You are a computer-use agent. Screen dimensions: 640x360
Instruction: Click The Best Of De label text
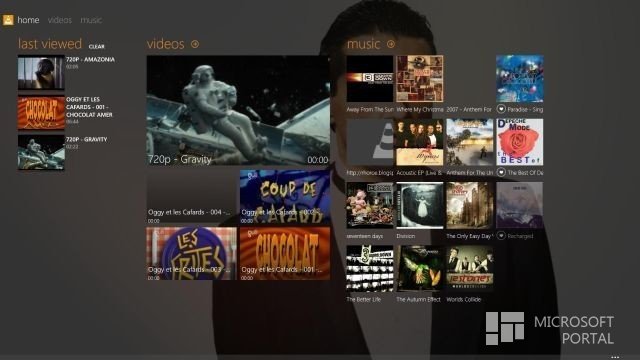pos(525,173)
